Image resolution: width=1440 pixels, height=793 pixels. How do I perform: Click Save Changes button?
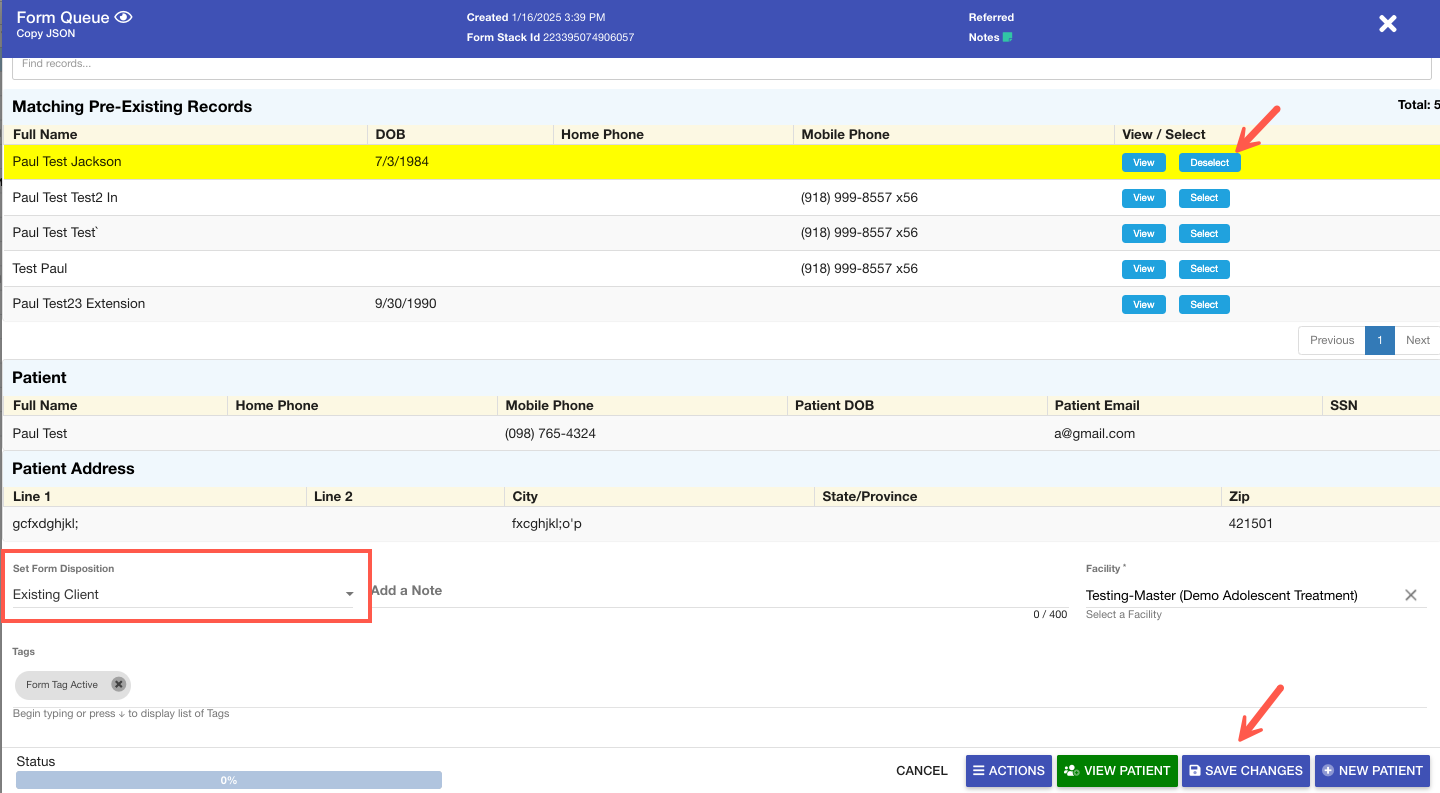pyautogui.click(x=1245, y=771)
